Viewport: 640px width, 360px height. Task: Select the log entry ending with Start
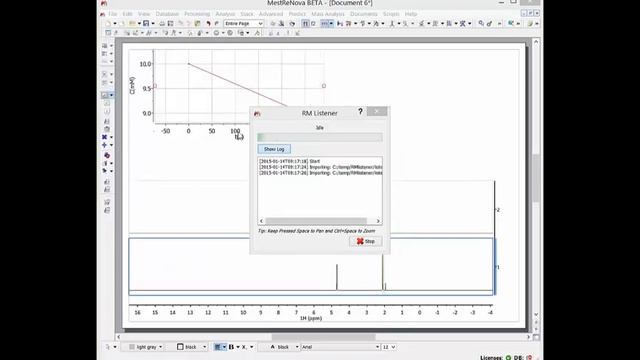pos(290,161)
